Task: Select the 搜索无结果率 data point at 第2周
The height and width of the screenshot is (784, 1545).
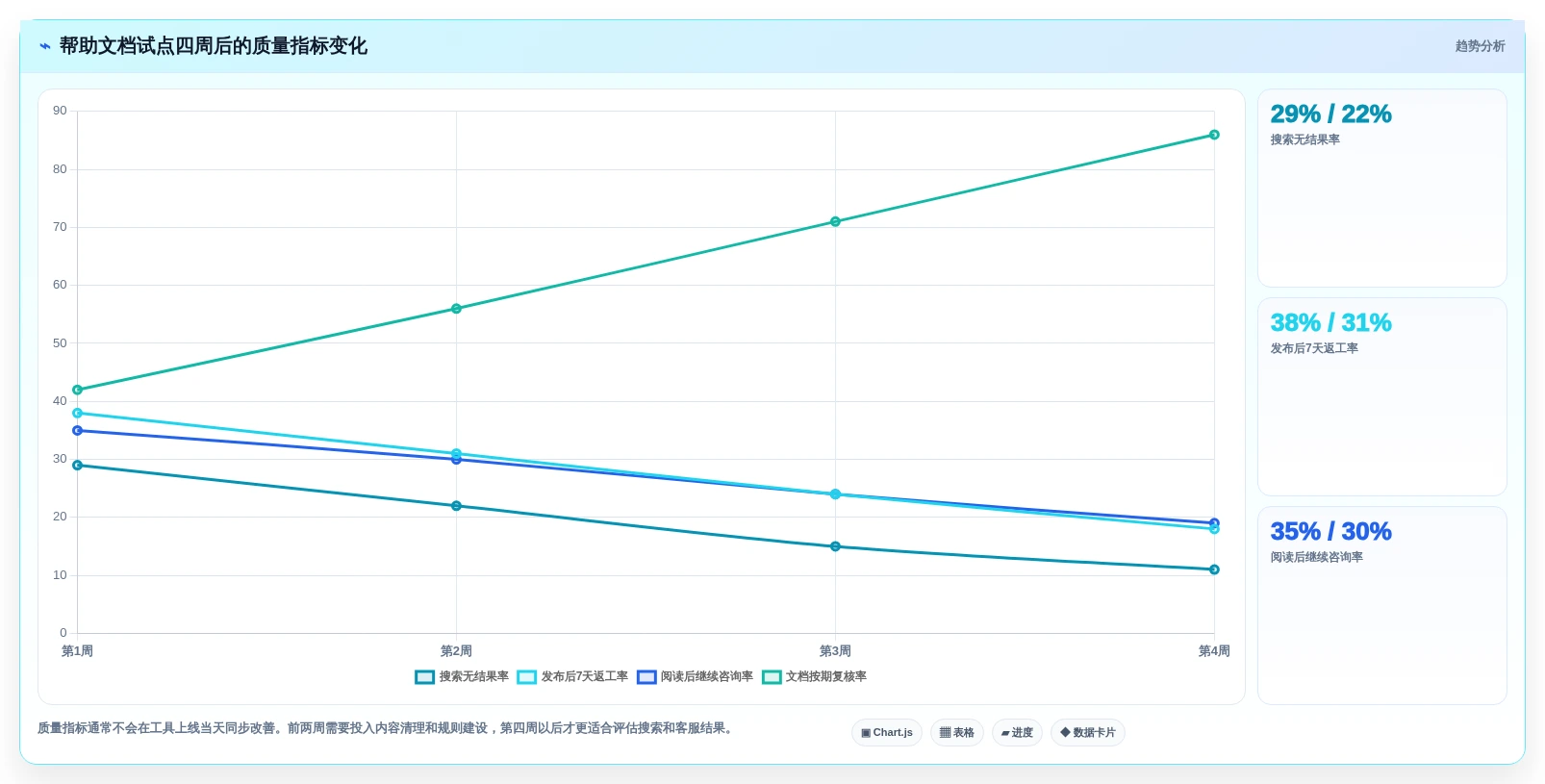Action: click(456, 506)
